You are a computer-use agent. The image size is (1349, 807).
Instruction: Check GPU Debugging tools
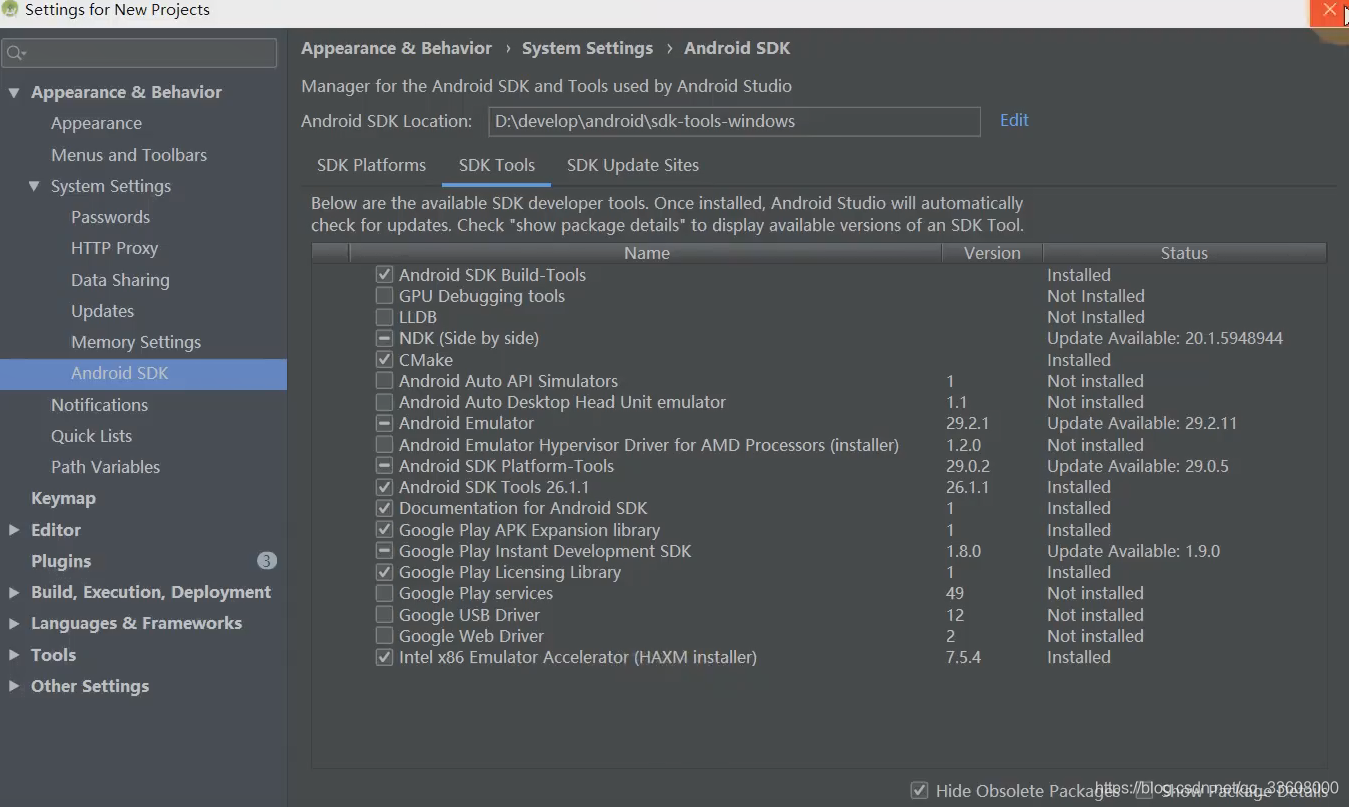pos(384,296)
